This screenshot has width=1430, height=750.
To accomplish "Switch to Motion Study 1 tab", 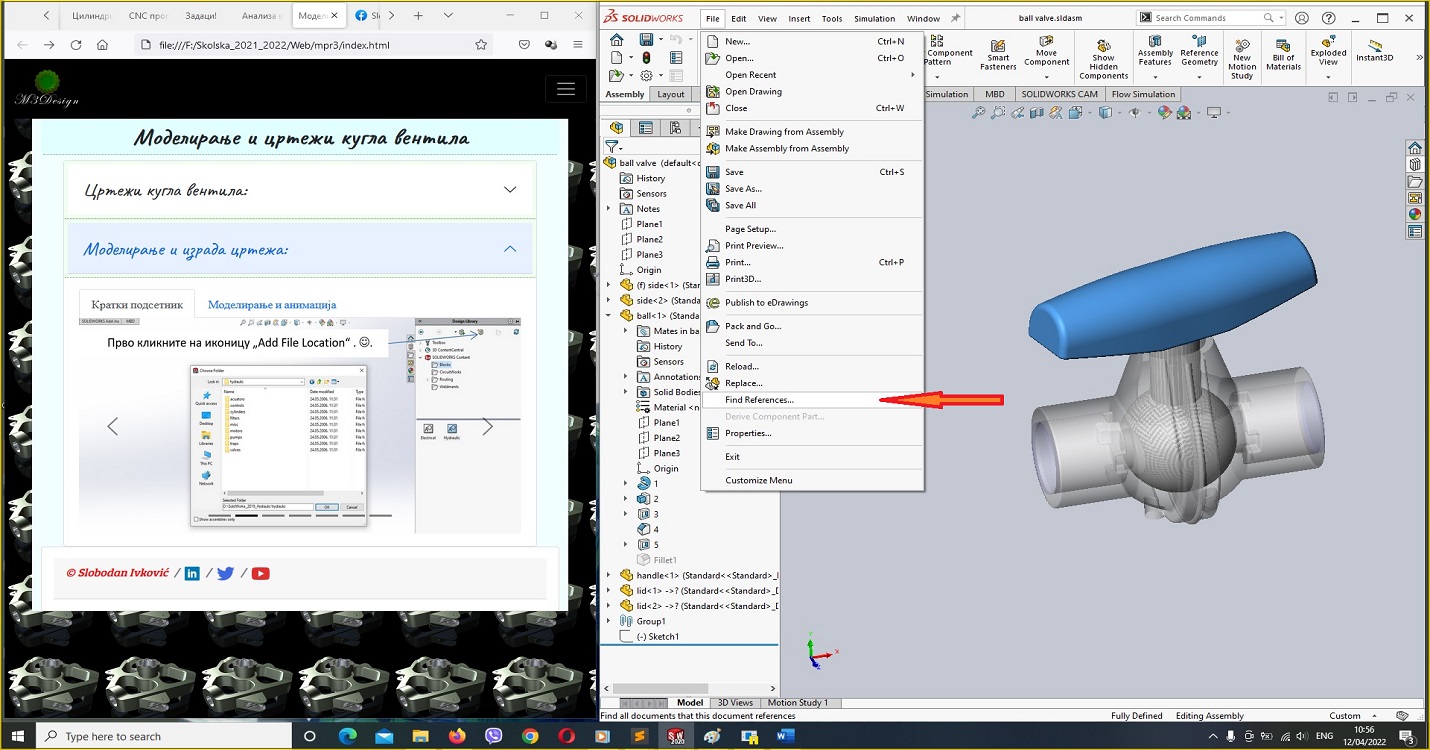I will (797, 702).
